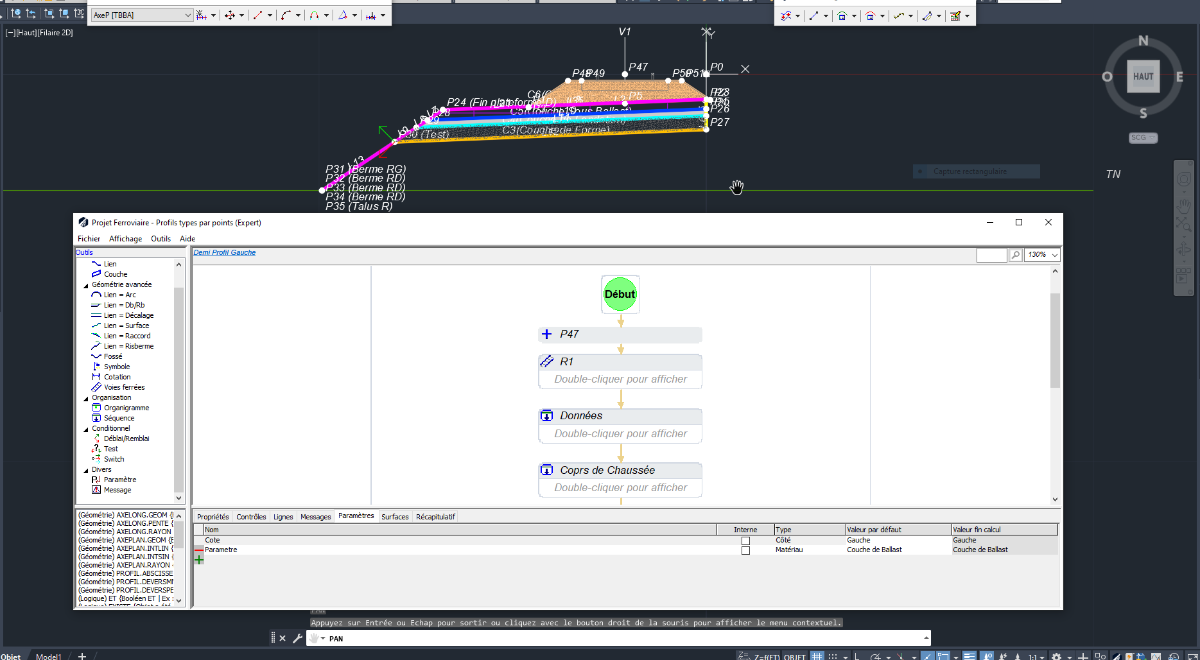Toggle the Interne checkbox for Parametre
This screenshot has height=660, width=1200.
point(745,550)
